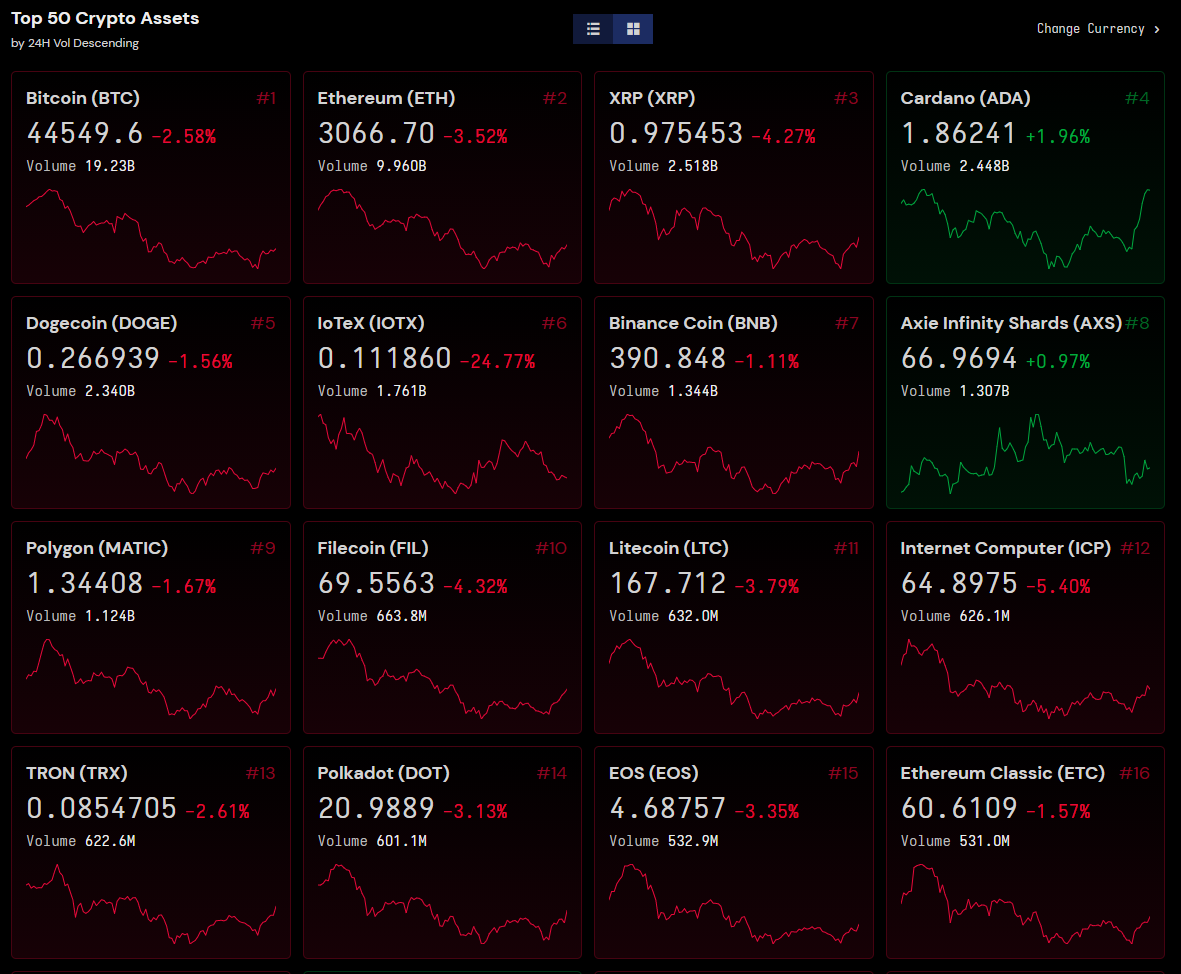Click Axie Infinity change +0.97%
This screenshot has height=974, width=1181.
tap(1058, 362)
